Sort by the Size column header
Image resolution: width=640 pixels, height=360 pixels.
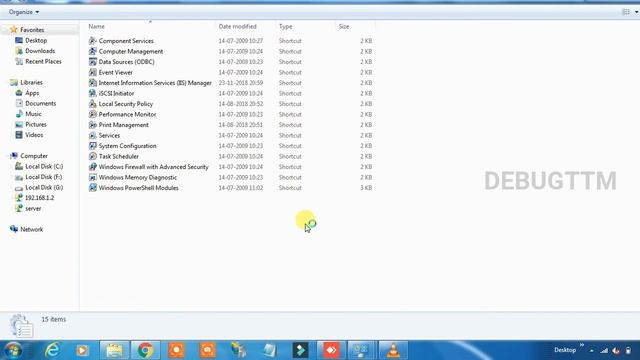344,27
